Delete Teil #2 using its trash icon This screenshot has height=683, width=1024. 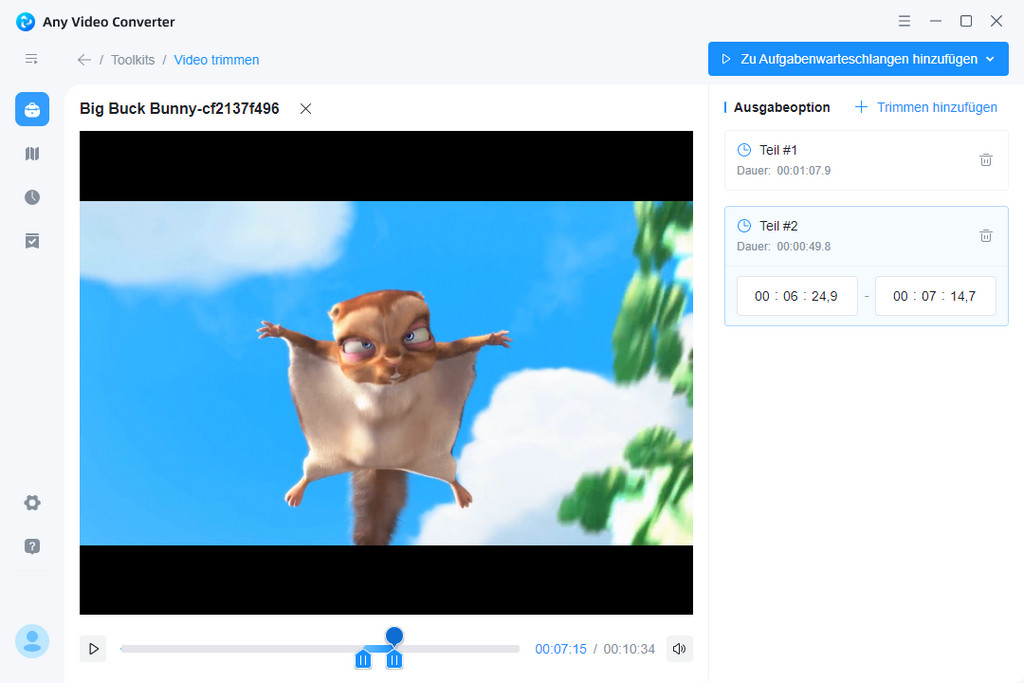[x=986, y=236]
